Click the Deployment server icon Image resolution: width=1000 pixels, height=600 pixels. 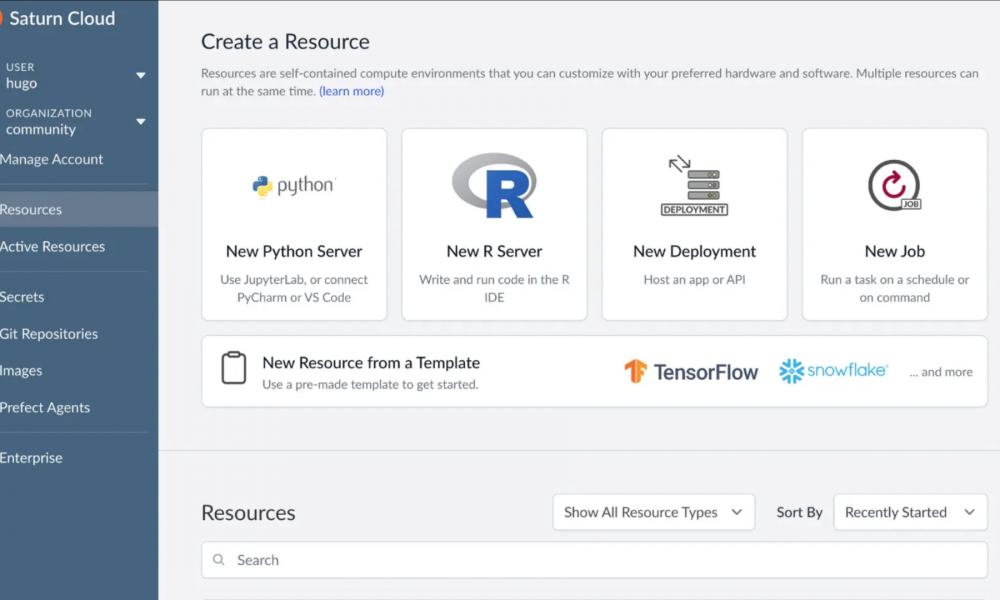tap(695, 186)
